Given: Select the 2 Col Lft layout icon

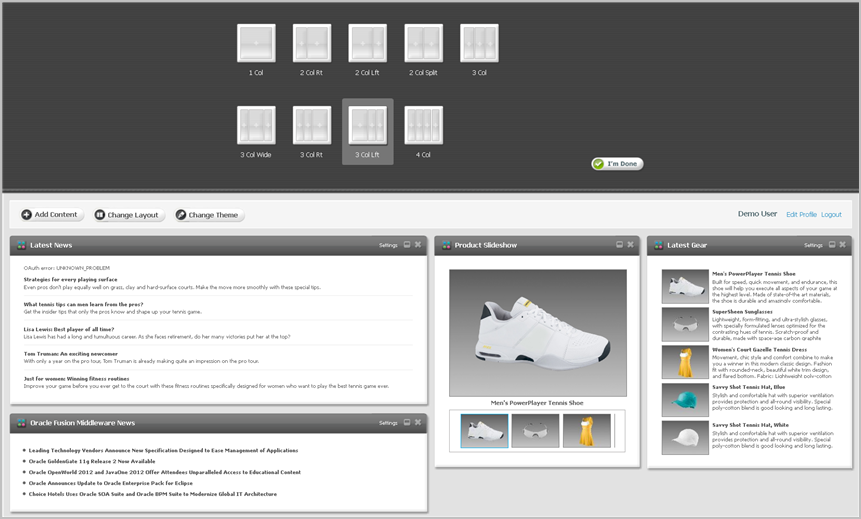Looking at the screenshot, I should click(367, 43).
